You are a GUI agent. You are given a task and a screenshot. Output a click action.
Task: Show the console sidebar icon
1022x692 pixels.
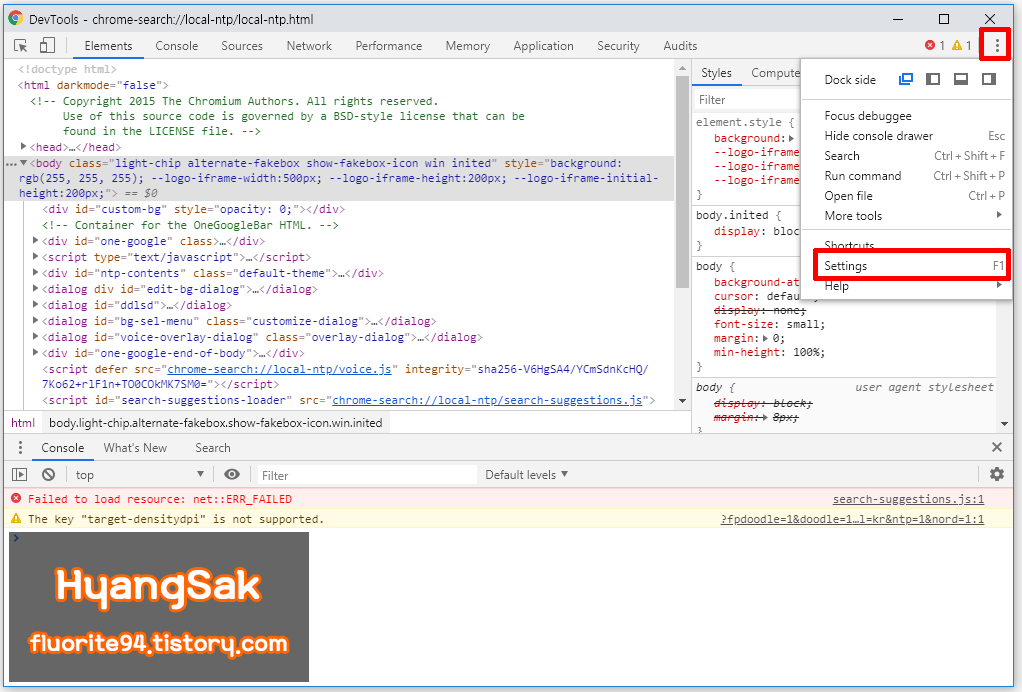20,474
